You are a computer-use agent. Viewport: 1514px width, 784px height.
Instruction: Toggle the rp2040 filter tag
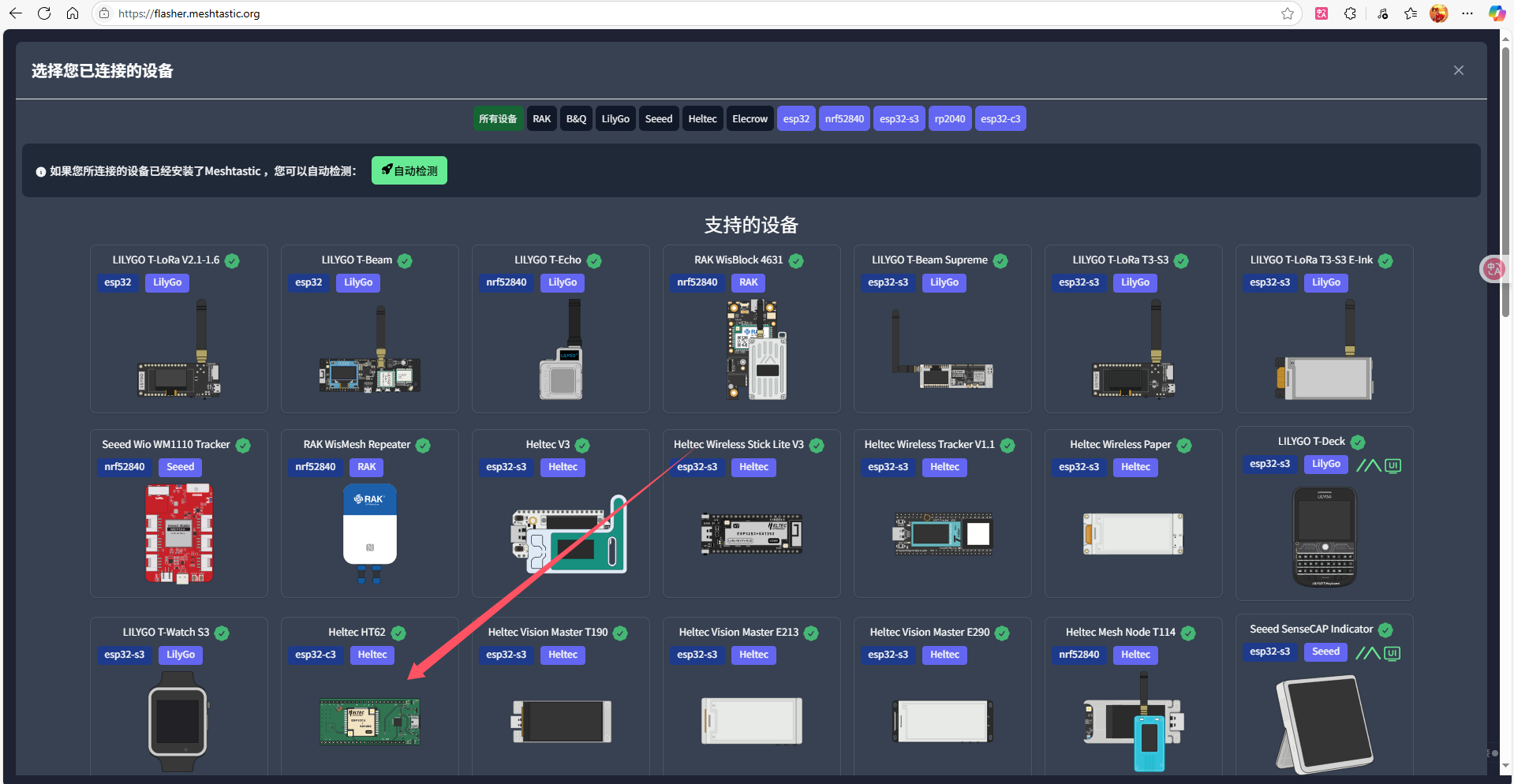point(949,119)
